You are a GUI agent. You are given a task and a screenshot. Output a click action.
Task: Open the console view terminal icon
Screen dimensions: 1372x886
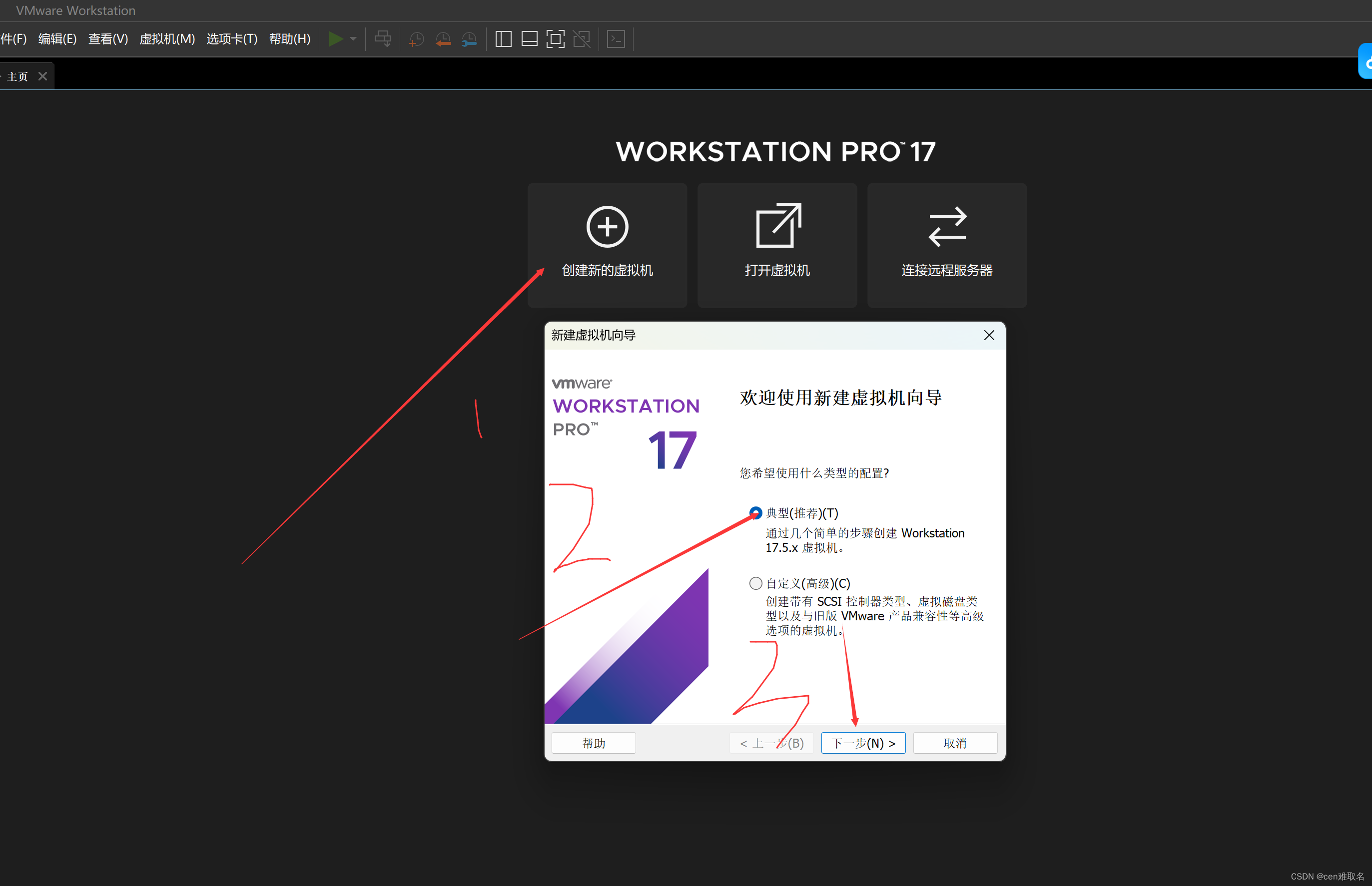point(616,39)
